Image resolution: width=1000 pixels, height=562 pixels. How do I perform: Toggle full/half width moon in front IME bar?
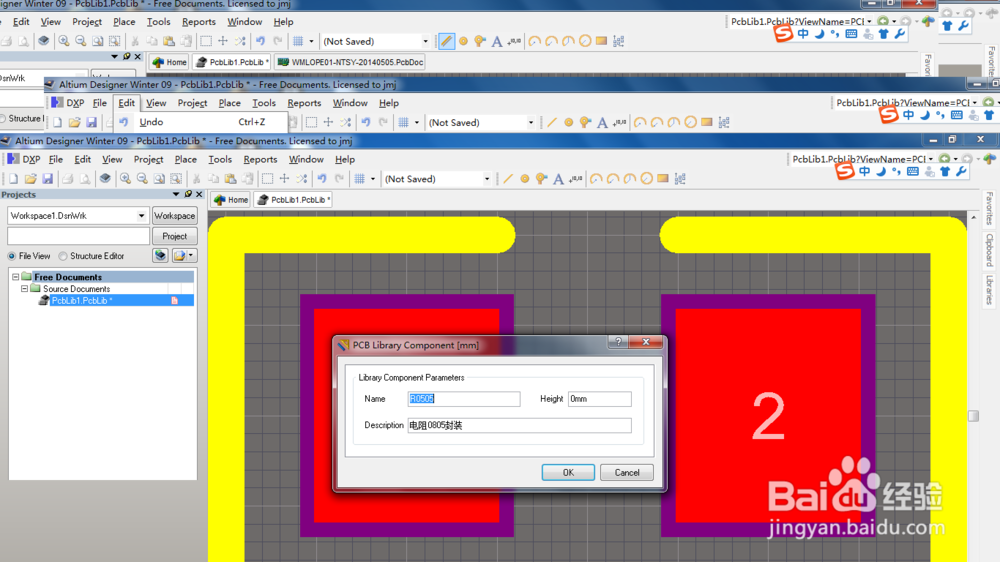coord(881,172)
